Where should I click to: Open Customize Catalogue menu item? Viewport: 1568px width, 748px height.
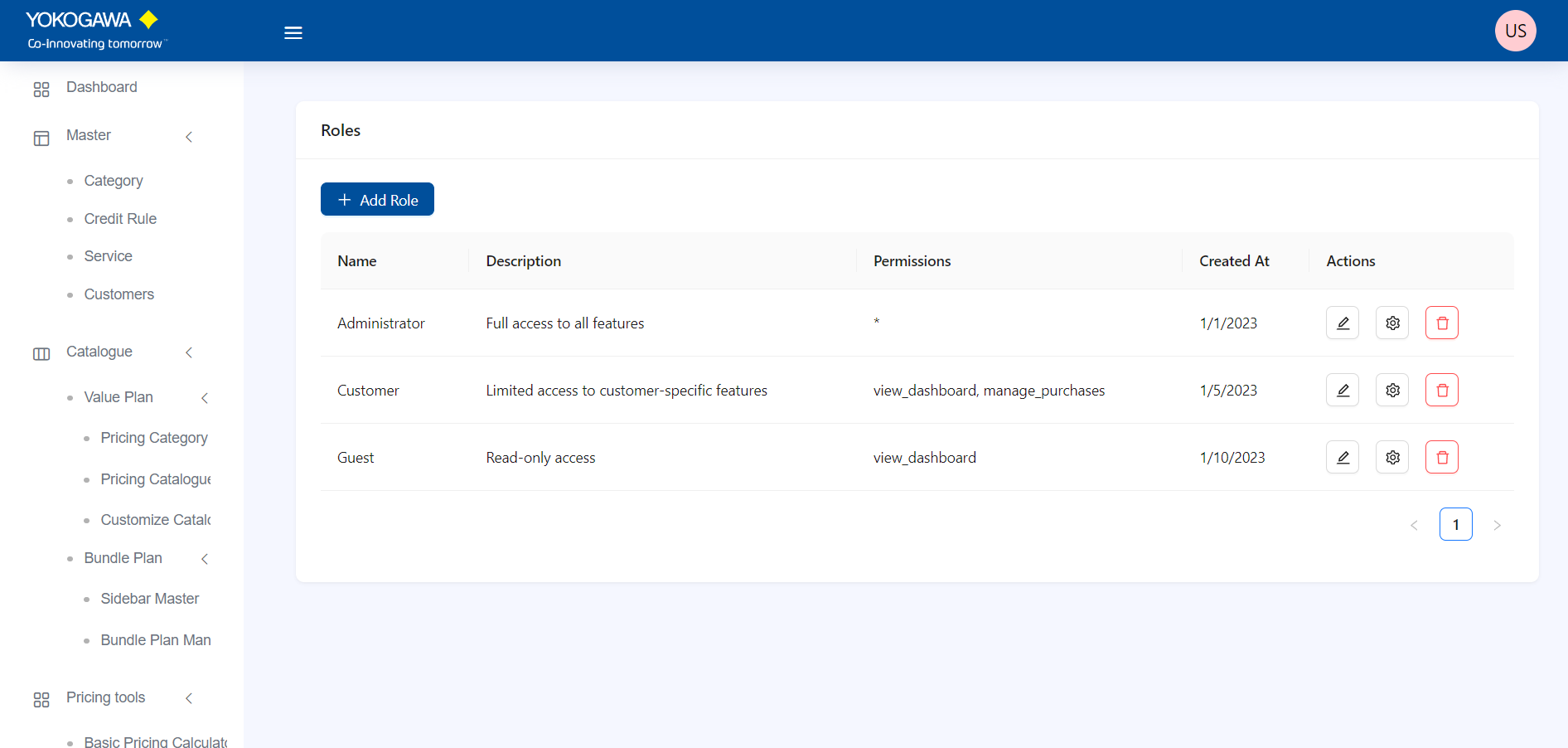point(156,520)
